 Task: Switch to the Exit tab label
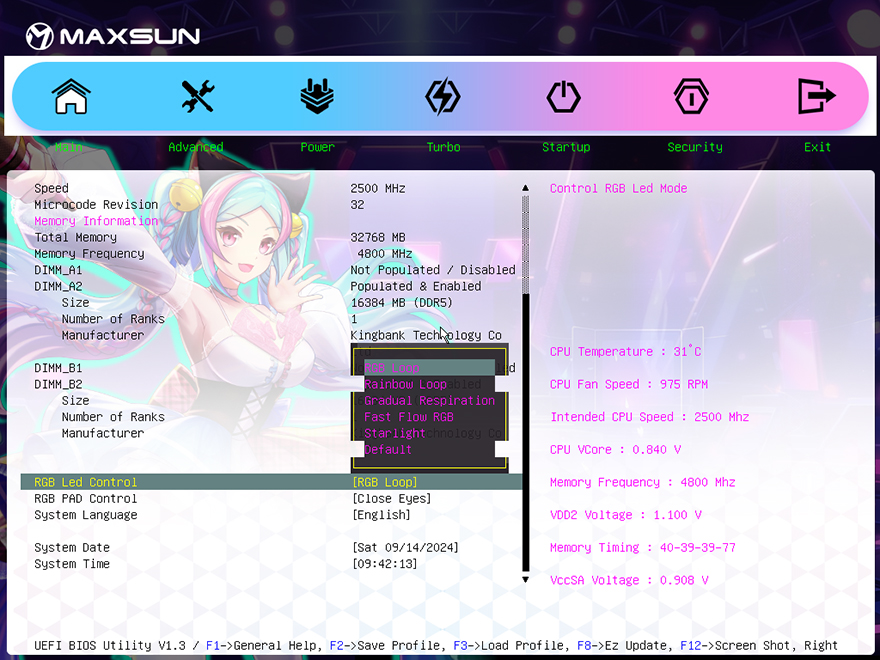click(817, 147)
